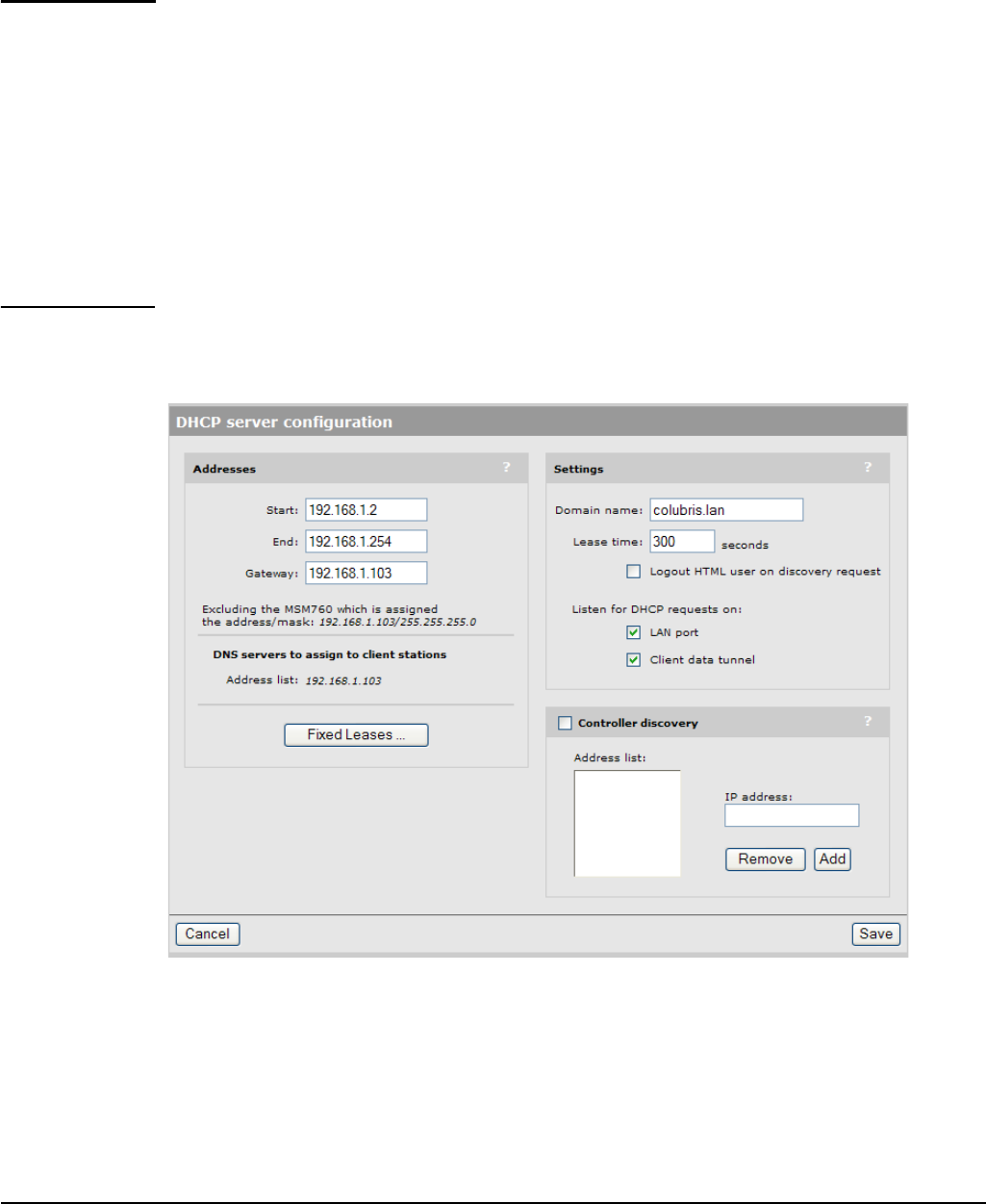Click the Lease time field
986x1204 pixels.
tap(682, 542)
